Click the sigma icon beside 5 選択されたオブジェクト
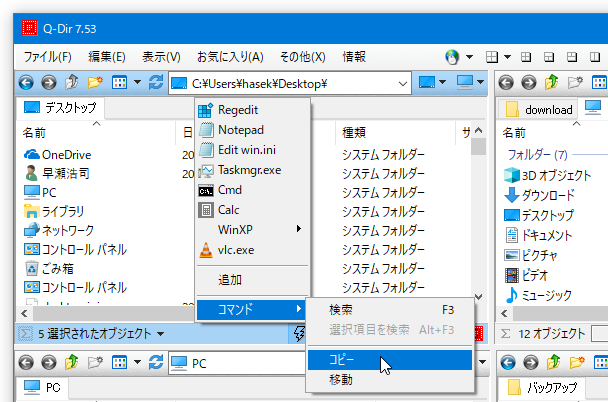 [x=26, y=333]
